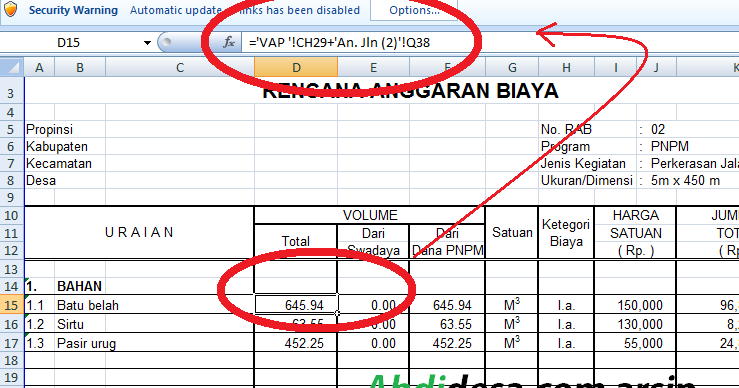Select column G header
The height and width of the screenshot is (388, 739).
click(512, 67)
